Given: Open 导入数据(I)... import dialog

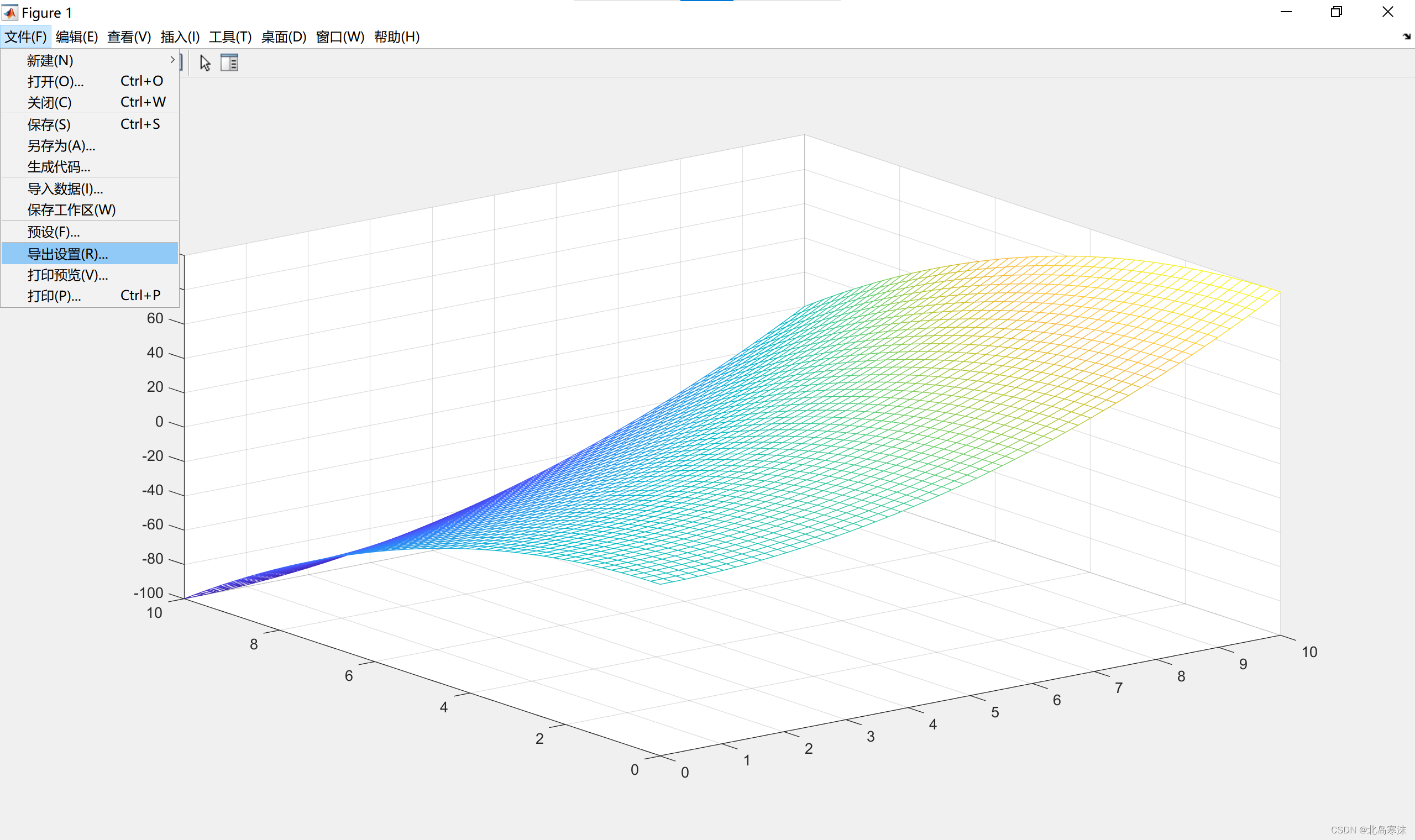Looking at the screenshot, I should (x=65, y=189).
